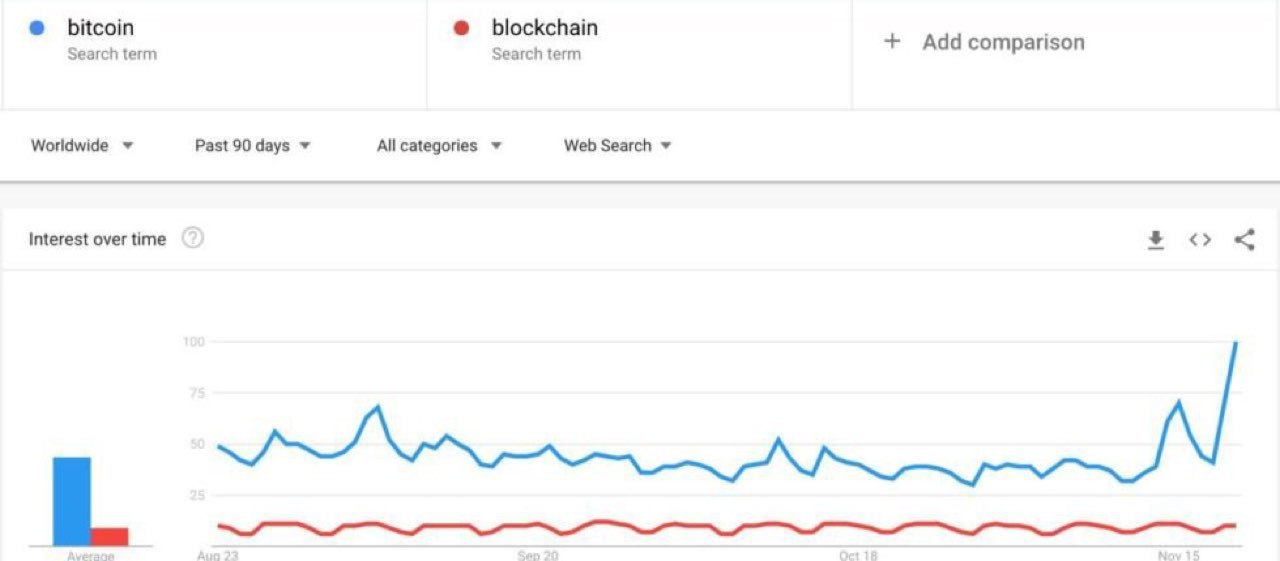
Task: Share the Interest over time chart
Action: pos(1244,240)
